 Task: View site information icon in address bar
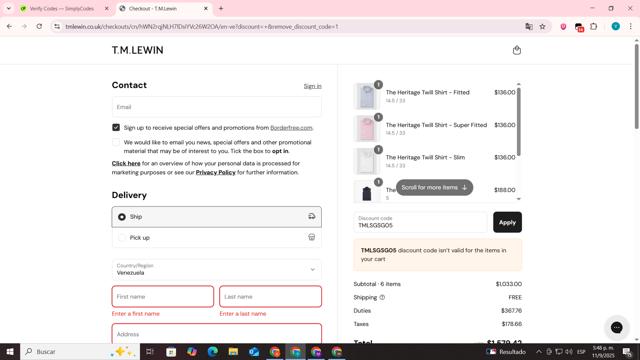tap(57, 27)
